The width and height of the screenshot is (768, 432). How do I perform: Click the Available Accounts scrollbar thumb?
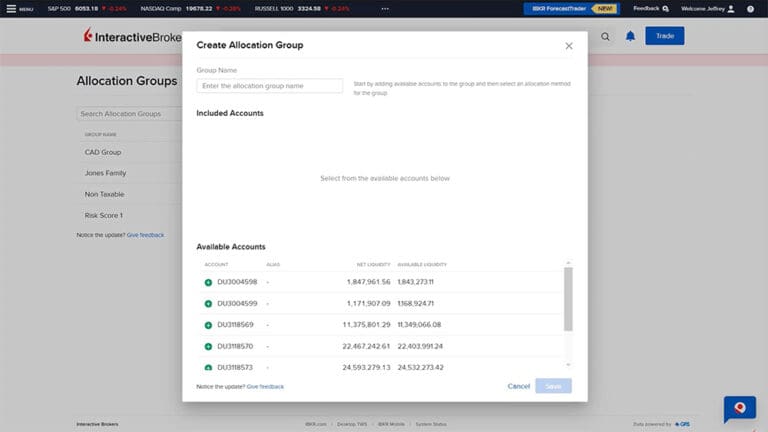tap(569, 298)
